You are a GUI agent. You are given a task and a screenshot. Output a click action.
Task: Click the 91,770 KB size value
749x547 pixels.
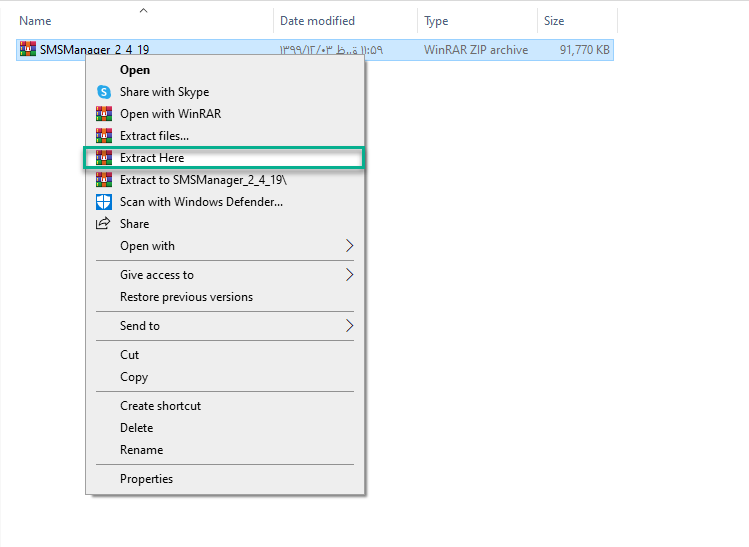[585, 50]
